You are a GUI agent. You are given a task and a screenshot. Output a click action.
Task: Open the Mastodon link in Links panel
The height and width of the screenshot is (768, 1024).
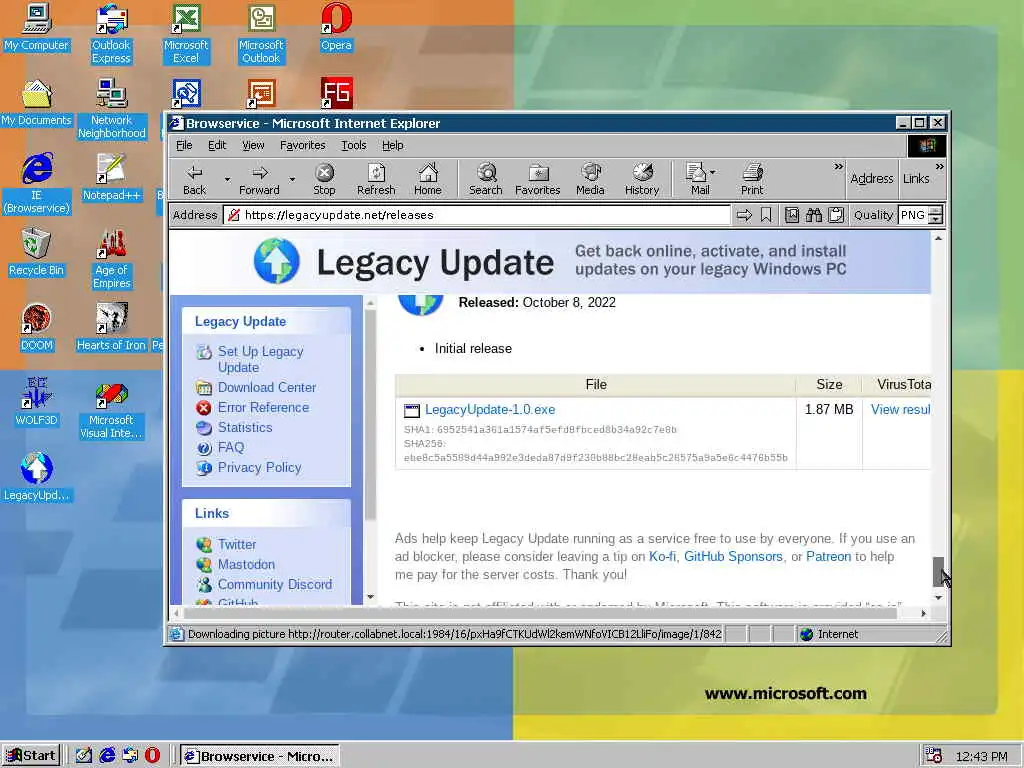(246, 564)
